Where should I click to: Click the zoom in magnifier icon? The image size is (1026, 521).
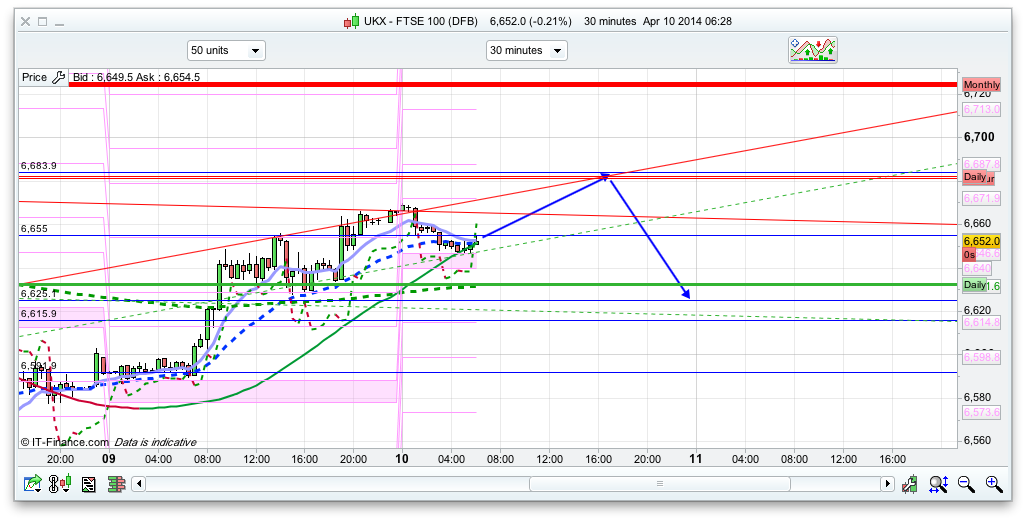[x=993, y=484]
